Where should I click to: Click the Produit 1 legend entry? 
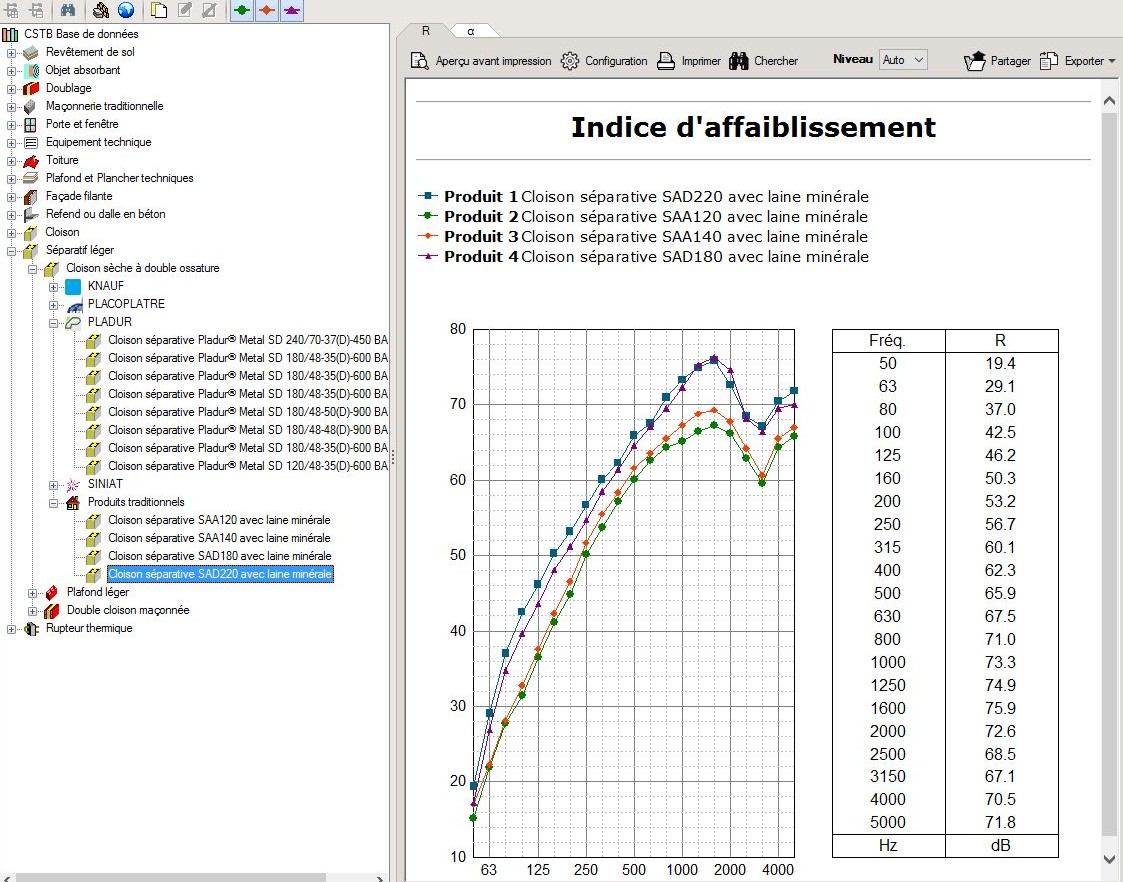pos(643,196)
